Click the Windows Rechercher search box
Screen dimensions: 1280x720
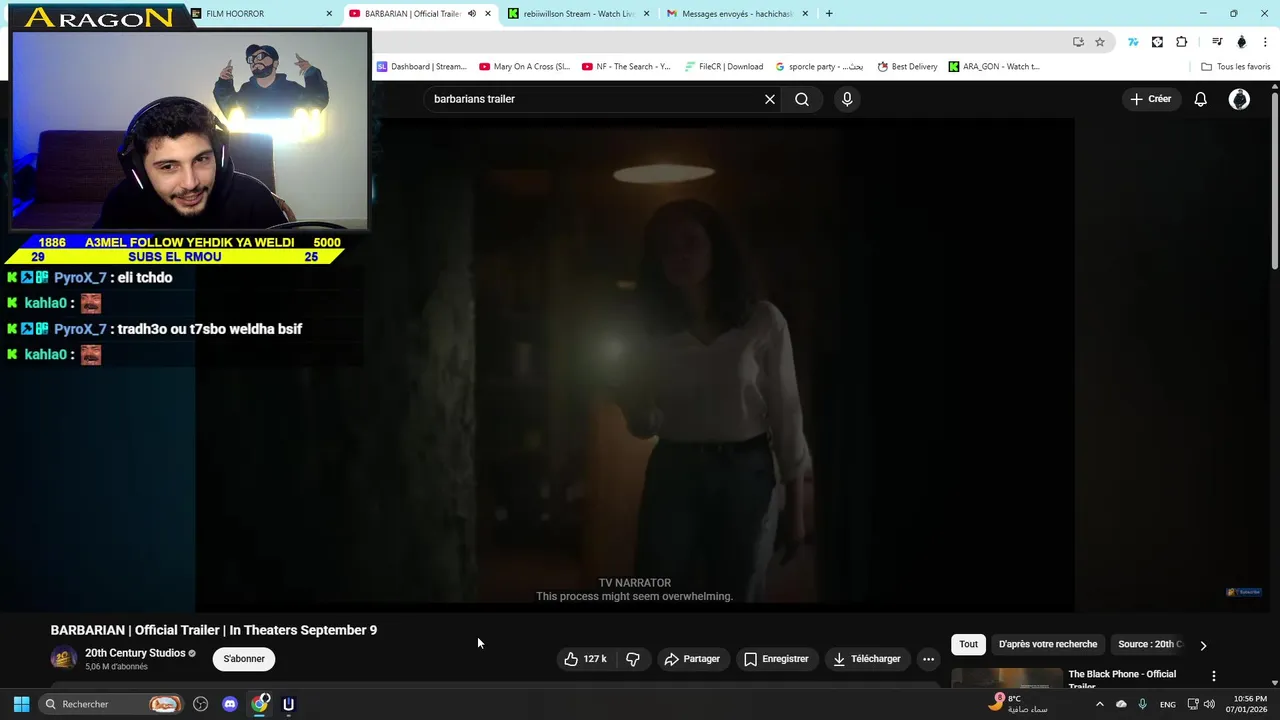[x=110, y=704]
